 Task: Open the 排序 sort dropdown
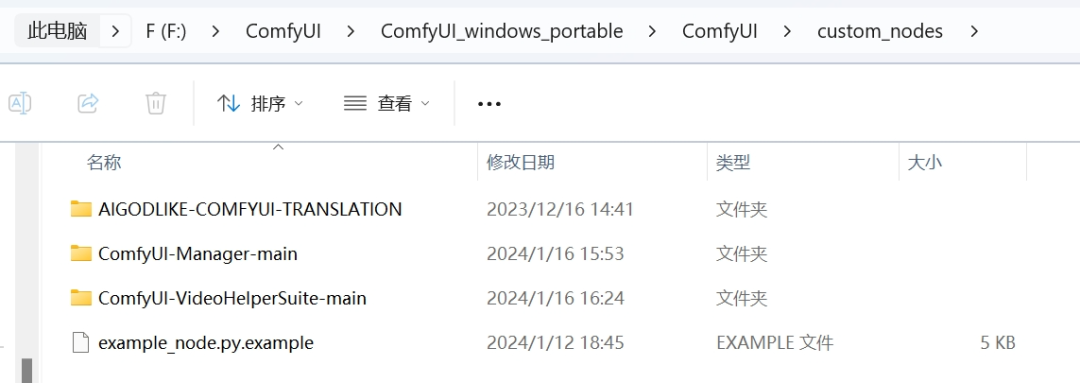coord(260,104)
